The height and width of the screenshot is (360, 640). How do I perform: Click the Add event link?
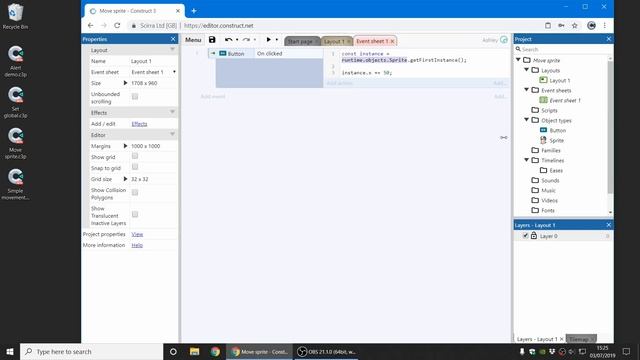pyautogui.click(x=213, y=96)
